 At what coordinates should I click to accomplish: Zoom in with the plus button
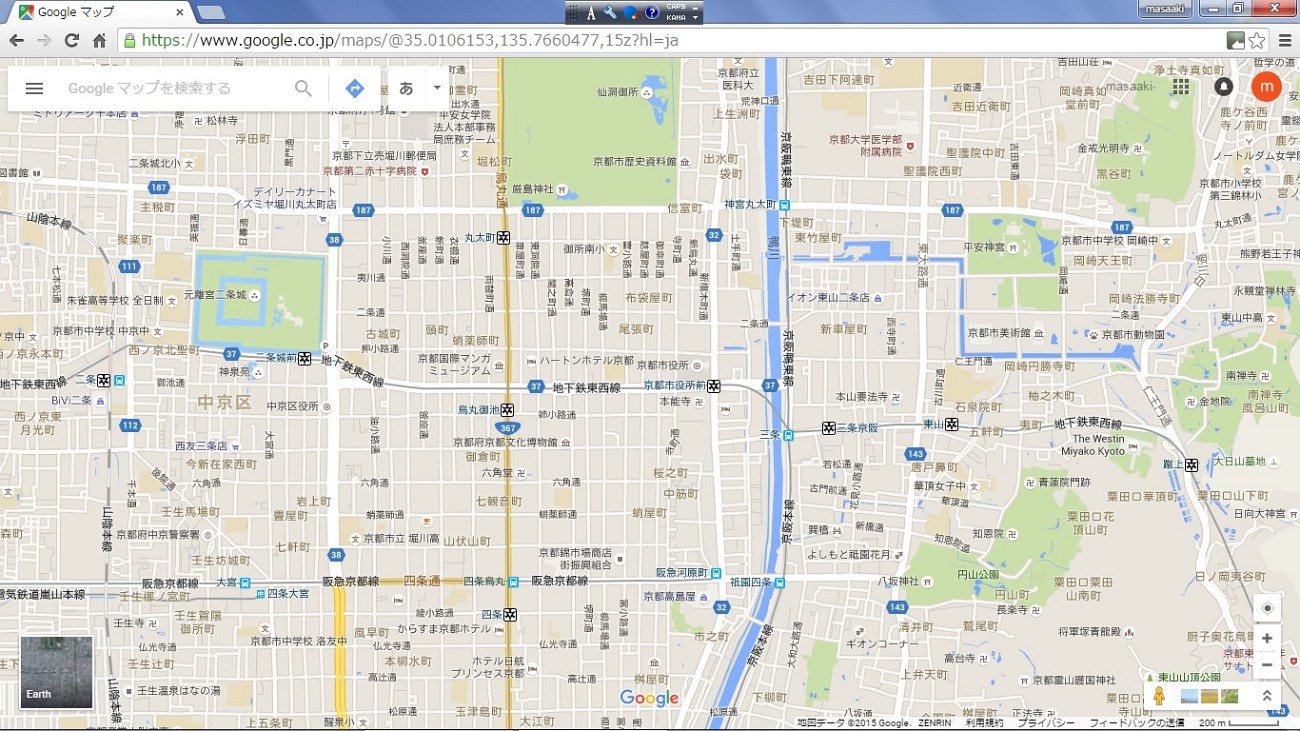tap(1267, 638)
